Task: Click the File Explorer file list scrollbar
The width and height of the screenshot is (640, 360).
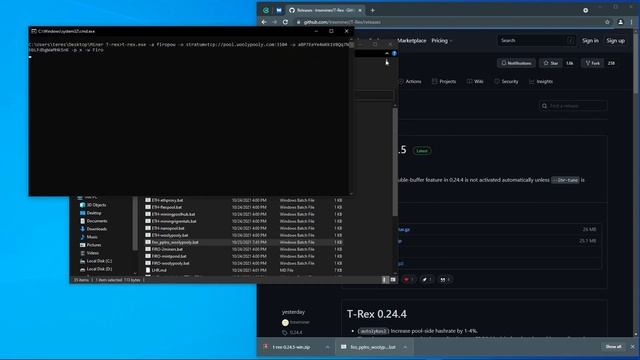Action: (395, 161)
